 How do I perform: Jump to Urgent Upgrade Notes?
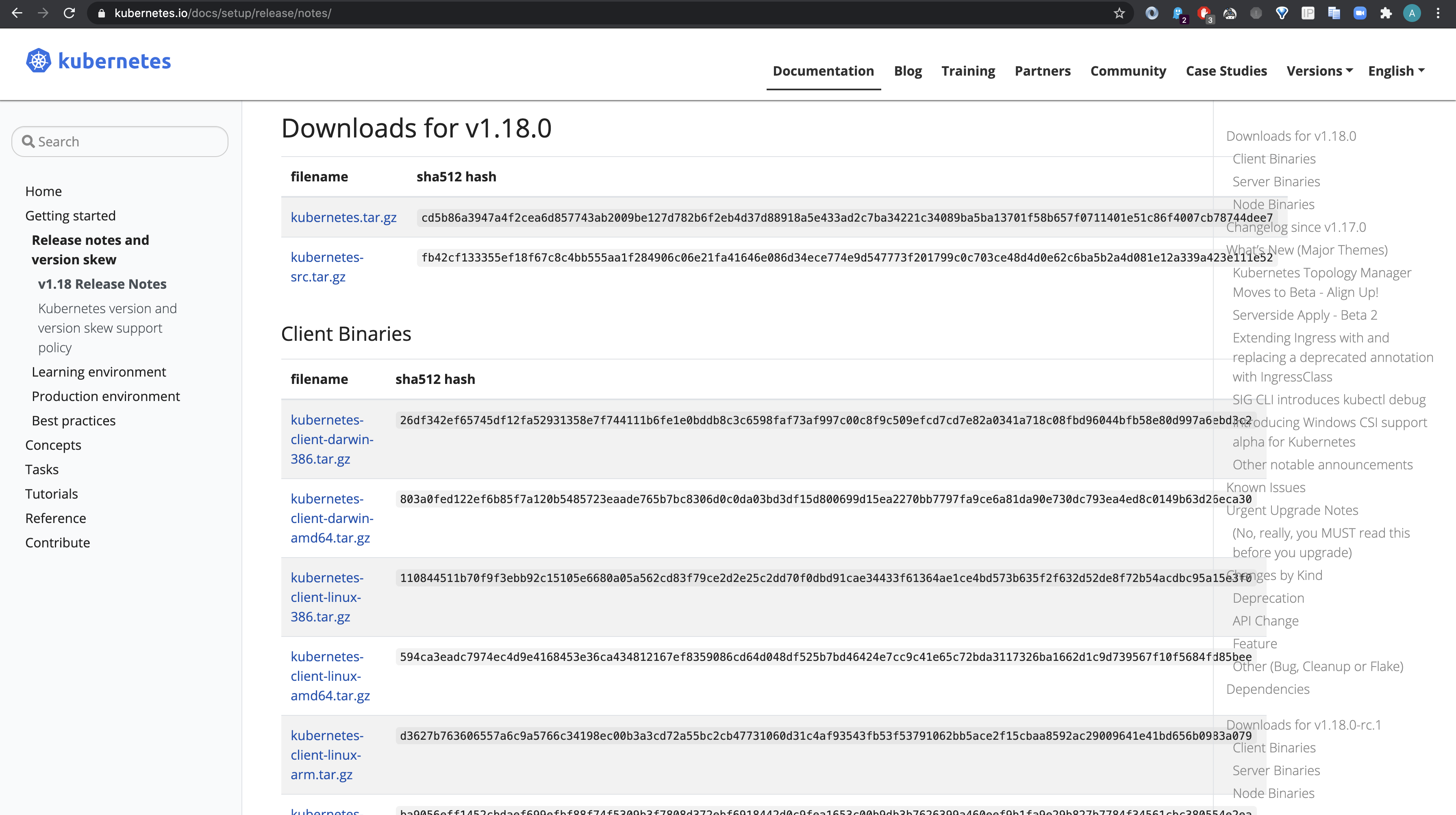pos(1292,510)
